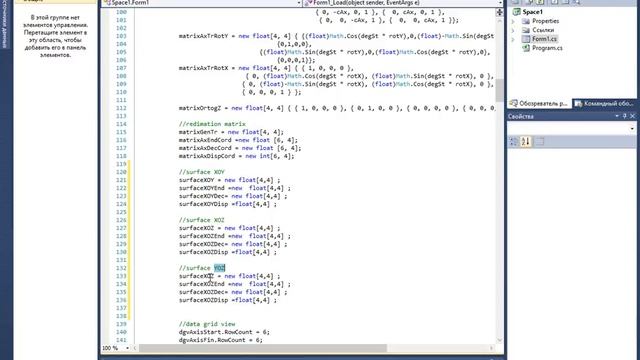The width and height of the screenshot is (640, 360).
Task: Select the Program.cs file
Action: pos(547,48)
